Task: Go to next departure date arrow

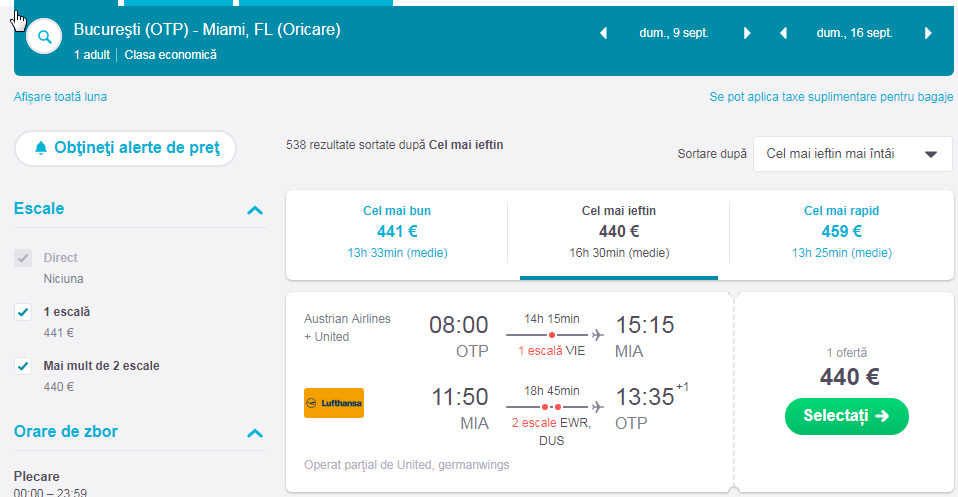Action: point(747,33)
